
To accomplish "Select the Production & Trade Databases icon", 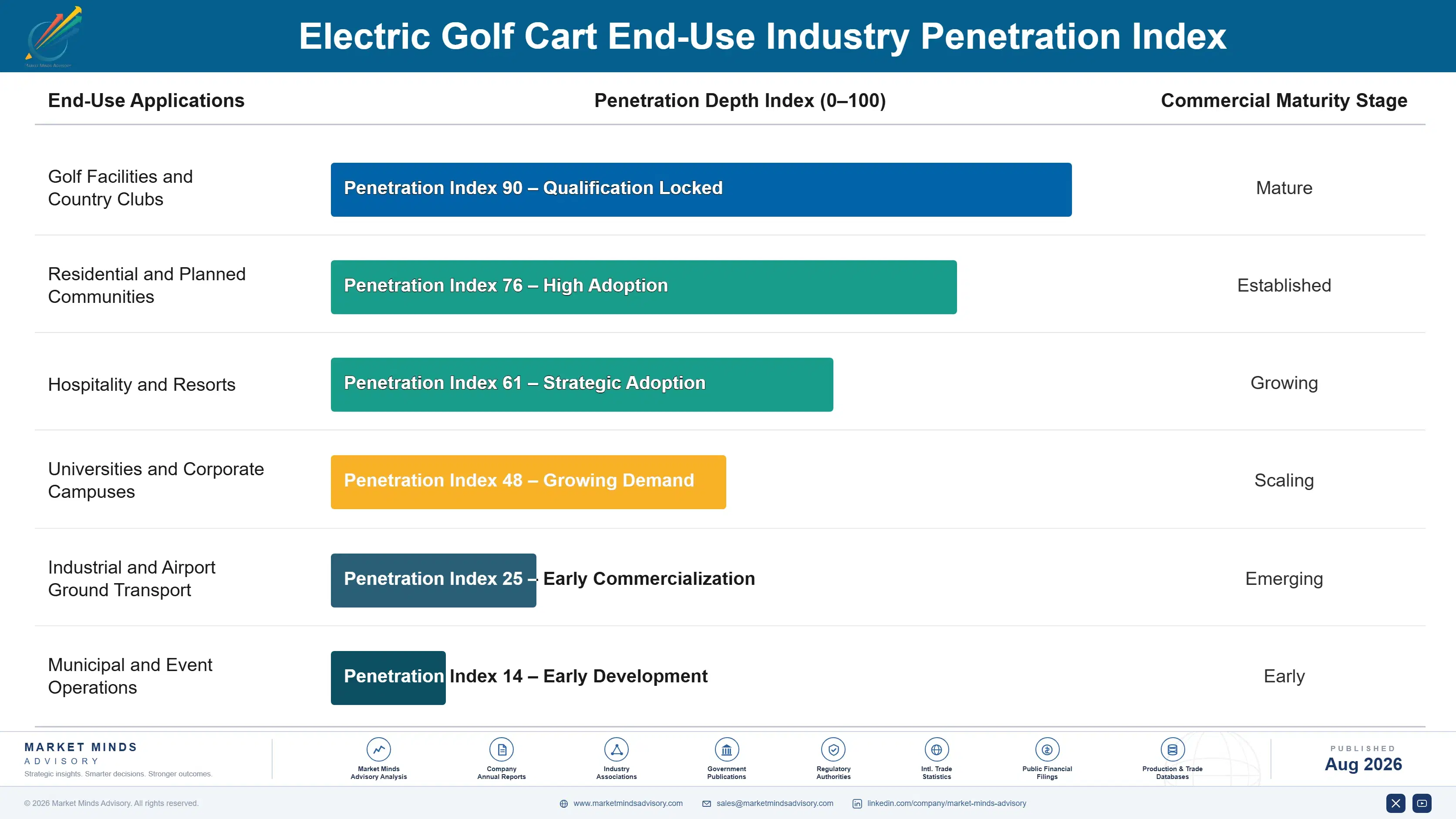I will (x=1172, y=749).
